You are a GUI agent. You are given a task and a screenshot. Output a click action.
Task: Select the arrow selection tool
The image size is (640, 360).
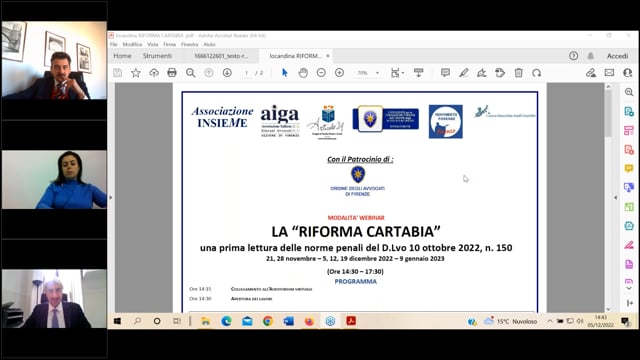tap(284, 73)
